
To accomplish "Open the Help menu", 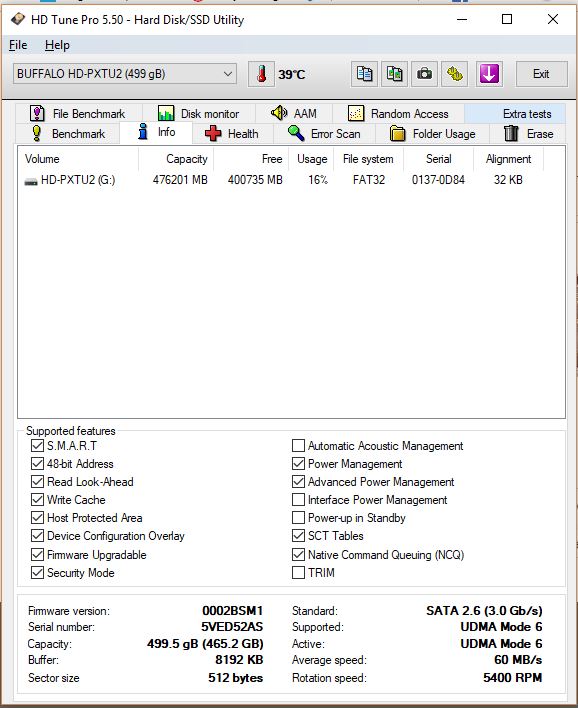I will [57, 45].
